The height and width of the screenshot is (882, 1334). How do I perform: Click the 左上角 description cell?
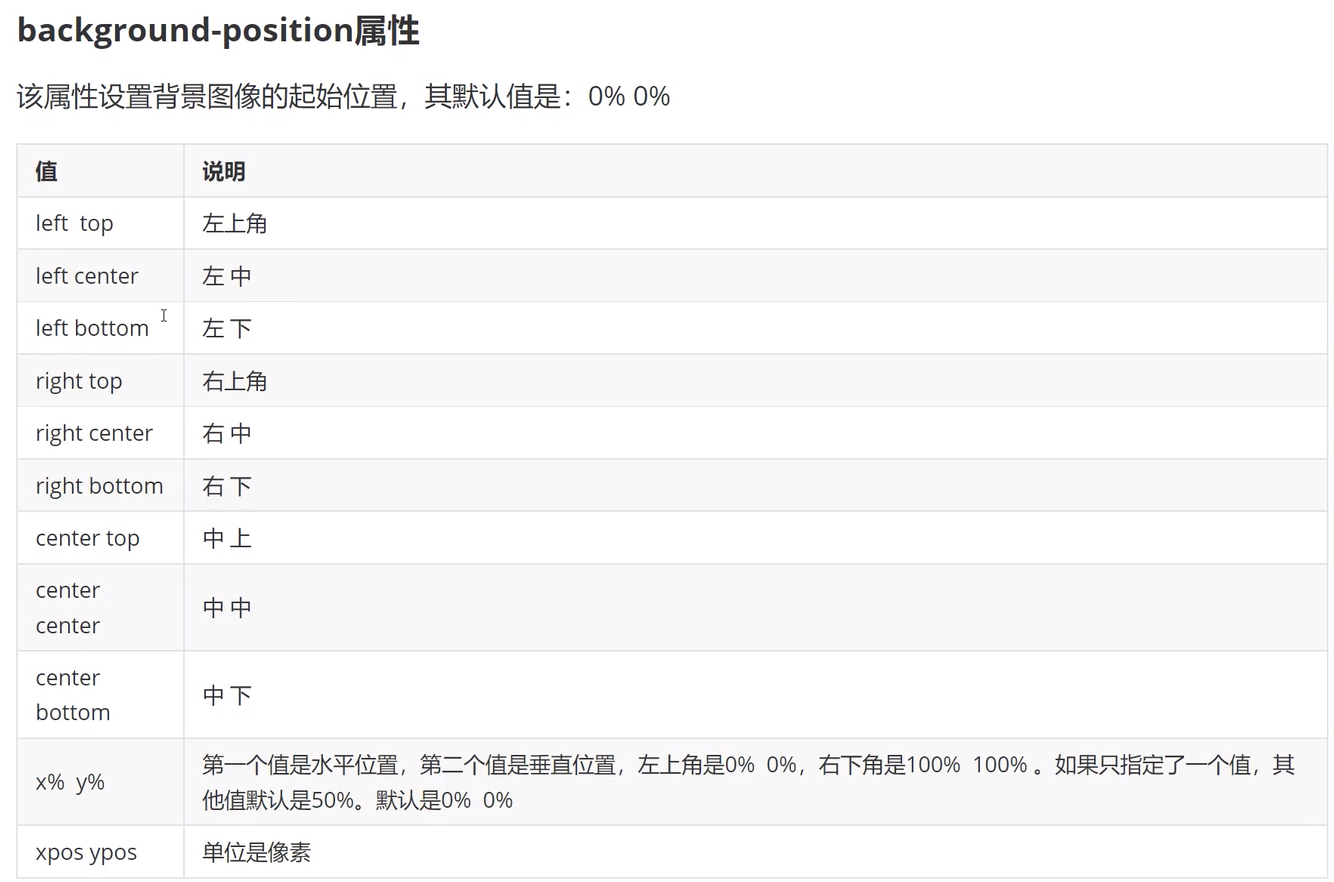tap(755, 223)
